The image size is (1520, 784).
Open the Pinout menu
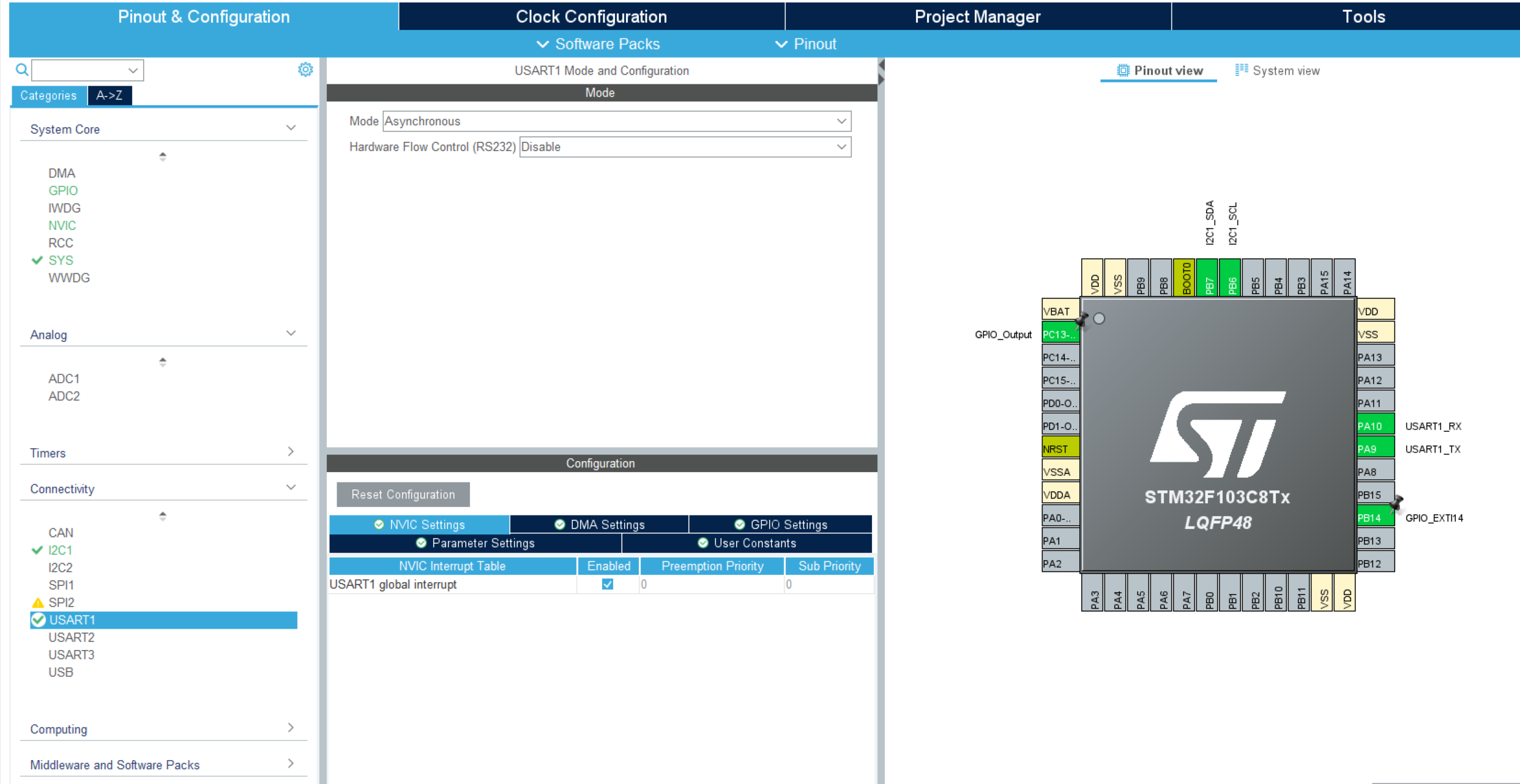click(x=806, y=44)
